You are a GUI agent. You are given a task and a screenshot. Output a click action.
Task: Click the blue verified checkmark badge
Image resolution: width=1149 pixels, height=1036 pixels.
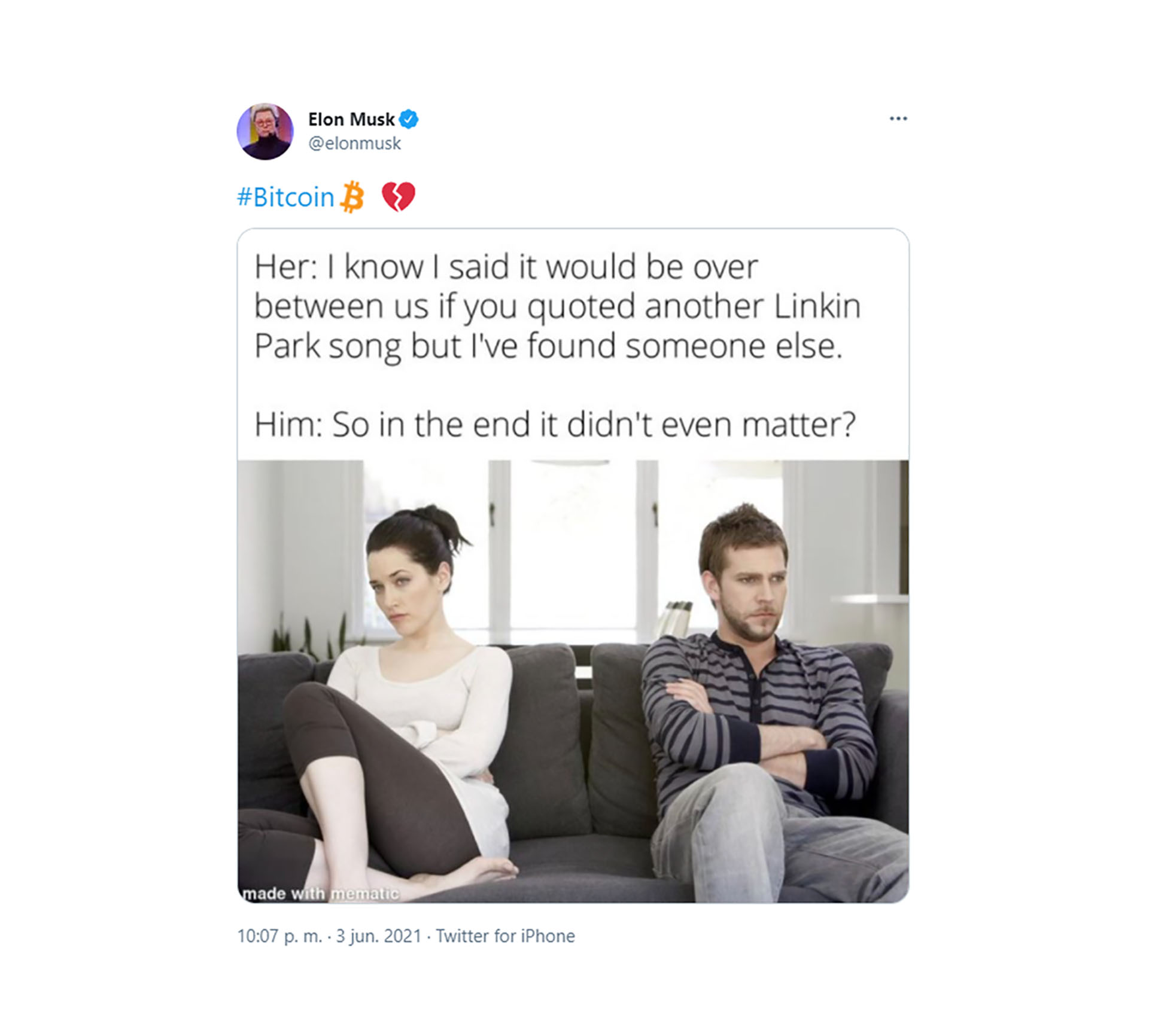point(409,119)
